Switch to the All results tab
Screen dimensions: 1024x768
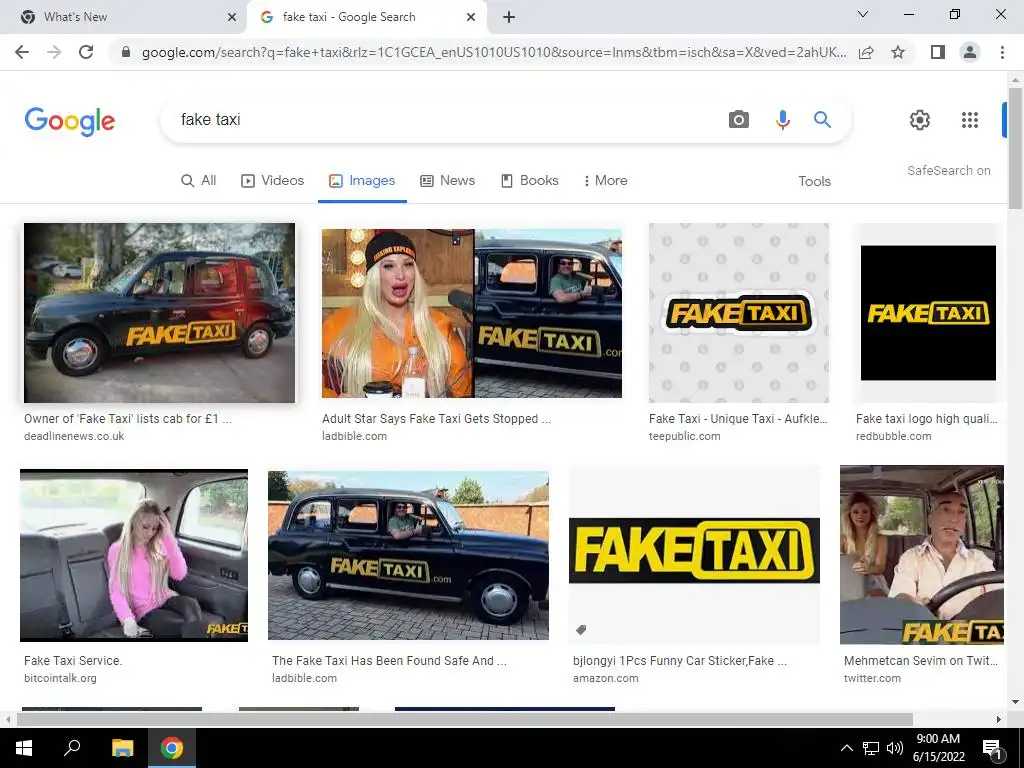pos(198,181)
